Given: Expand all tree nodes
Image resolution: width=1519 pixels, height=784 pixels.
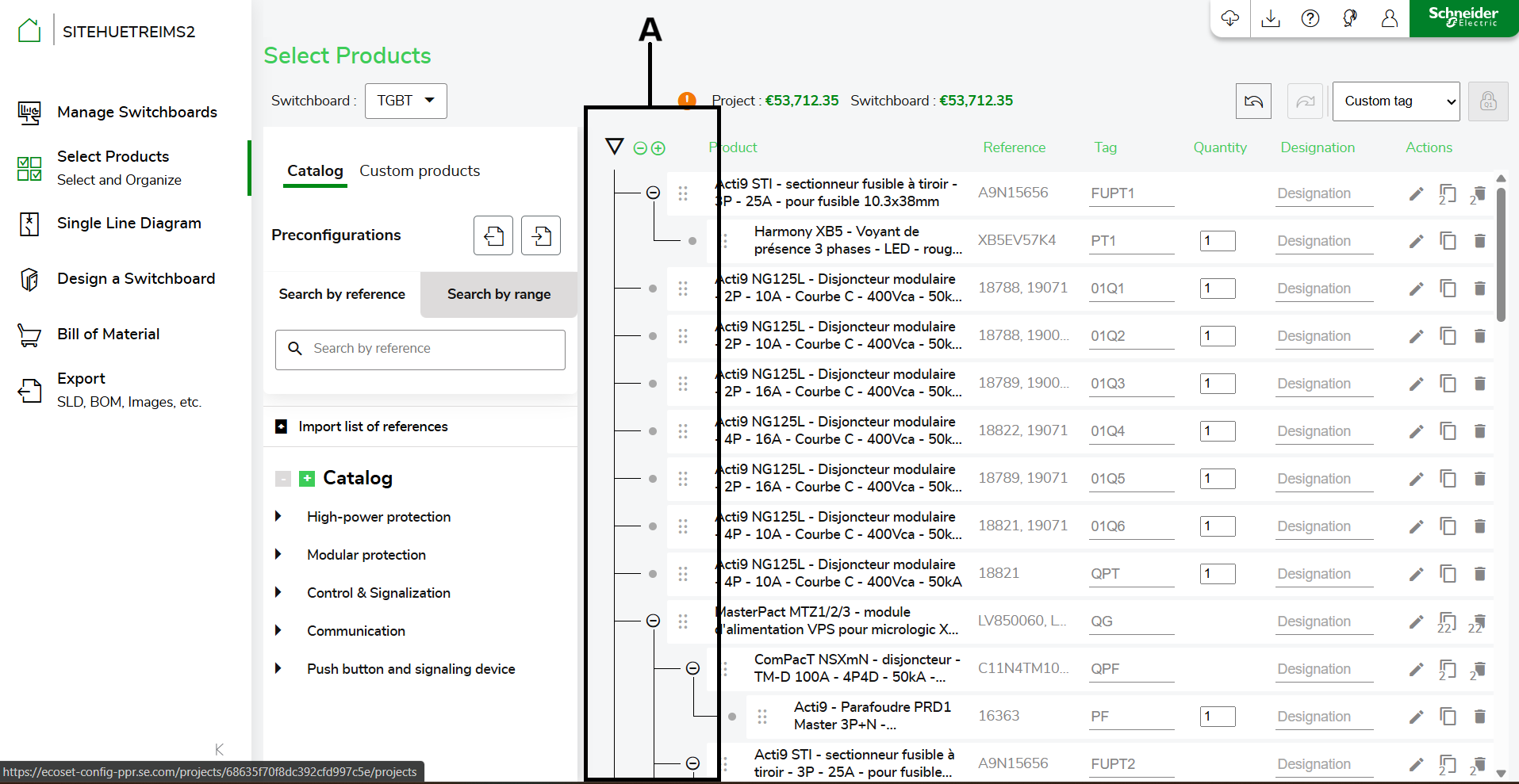Looking at the screenshot, I should pyautogui.click(x=658, y=148).
